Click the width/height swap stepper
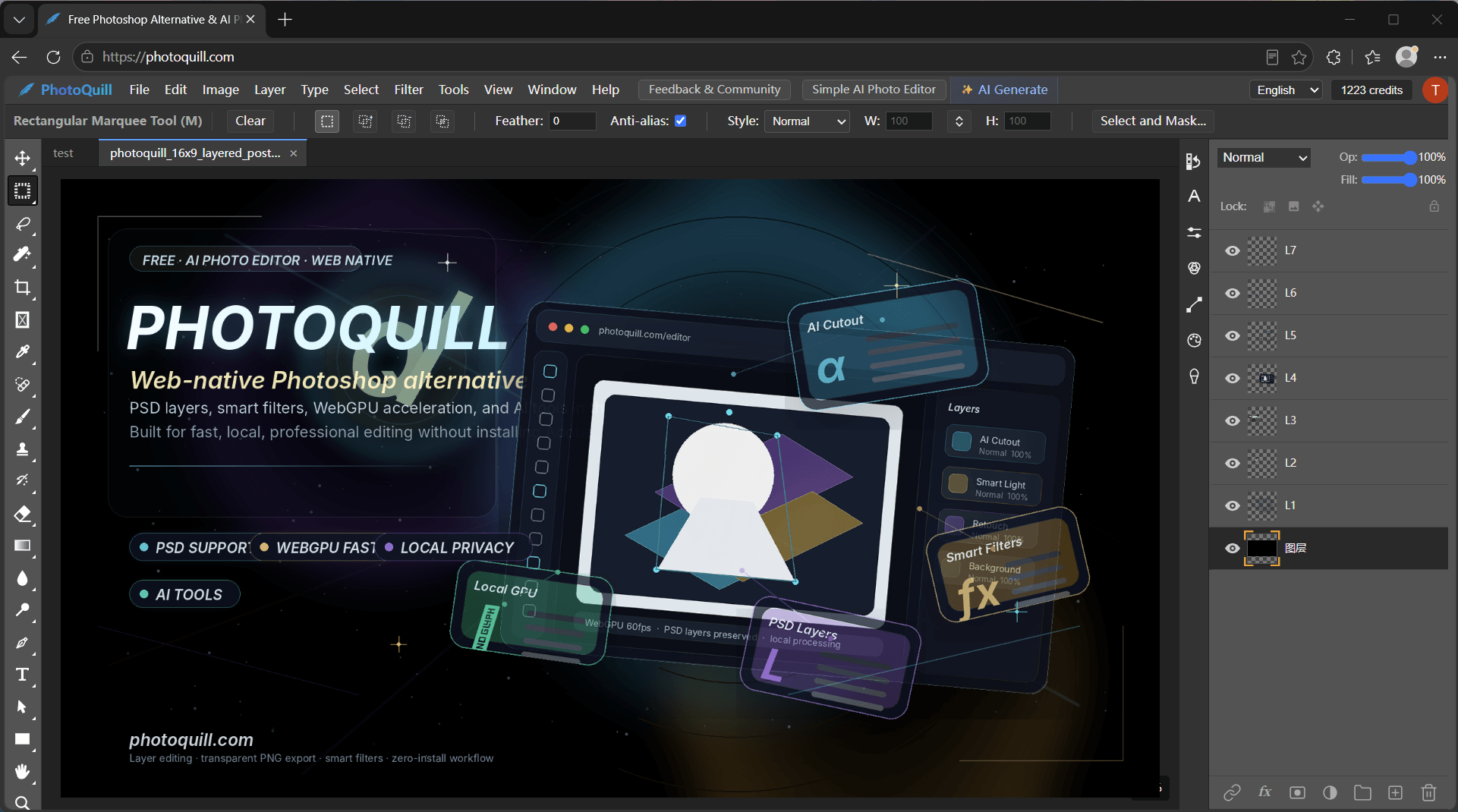 tap(959, 121)
